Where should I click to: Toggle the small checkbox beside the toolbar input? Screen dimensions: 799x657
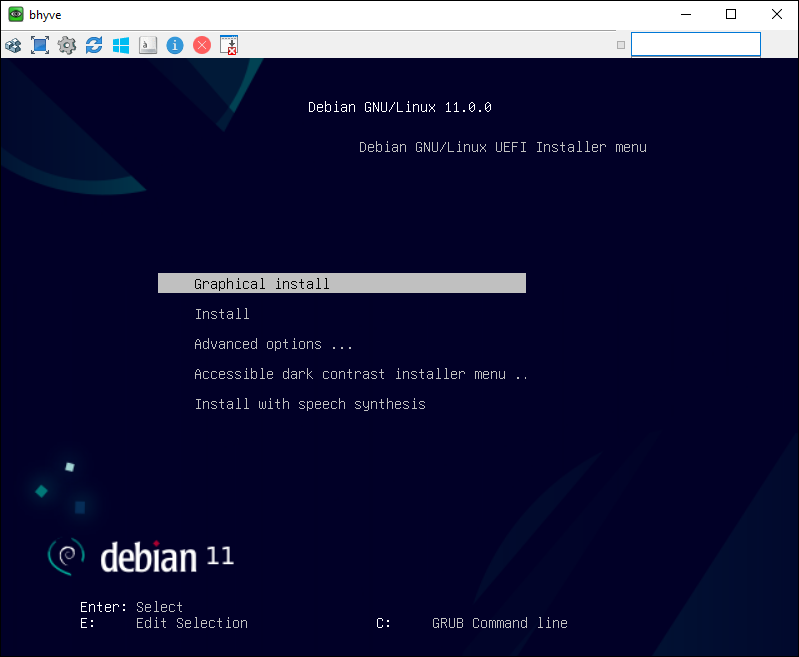pos(621,45)
